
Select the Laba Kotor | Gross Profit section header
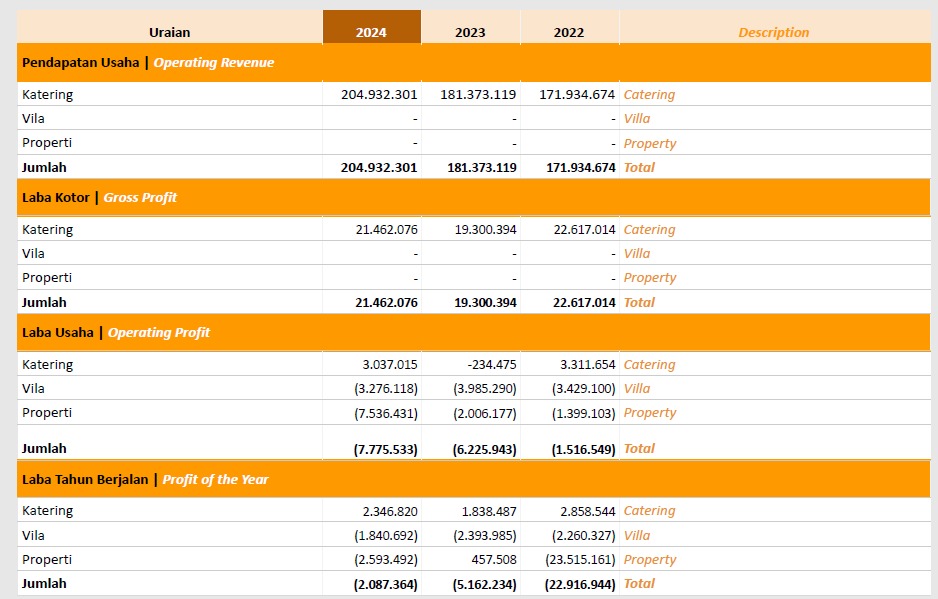point(99,197)
